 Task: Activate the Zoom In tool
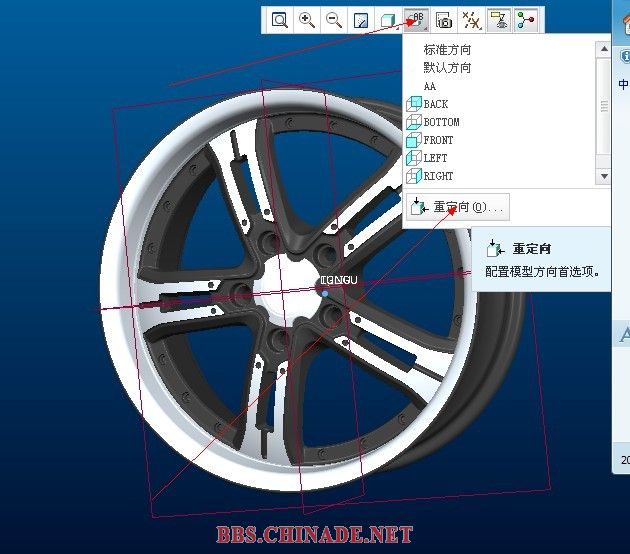[307, 20]
